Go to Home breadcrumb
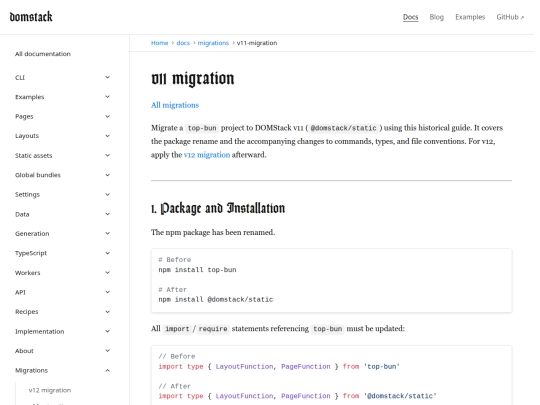The width and height of the screenshot is (540, 405). pos(159,43)
